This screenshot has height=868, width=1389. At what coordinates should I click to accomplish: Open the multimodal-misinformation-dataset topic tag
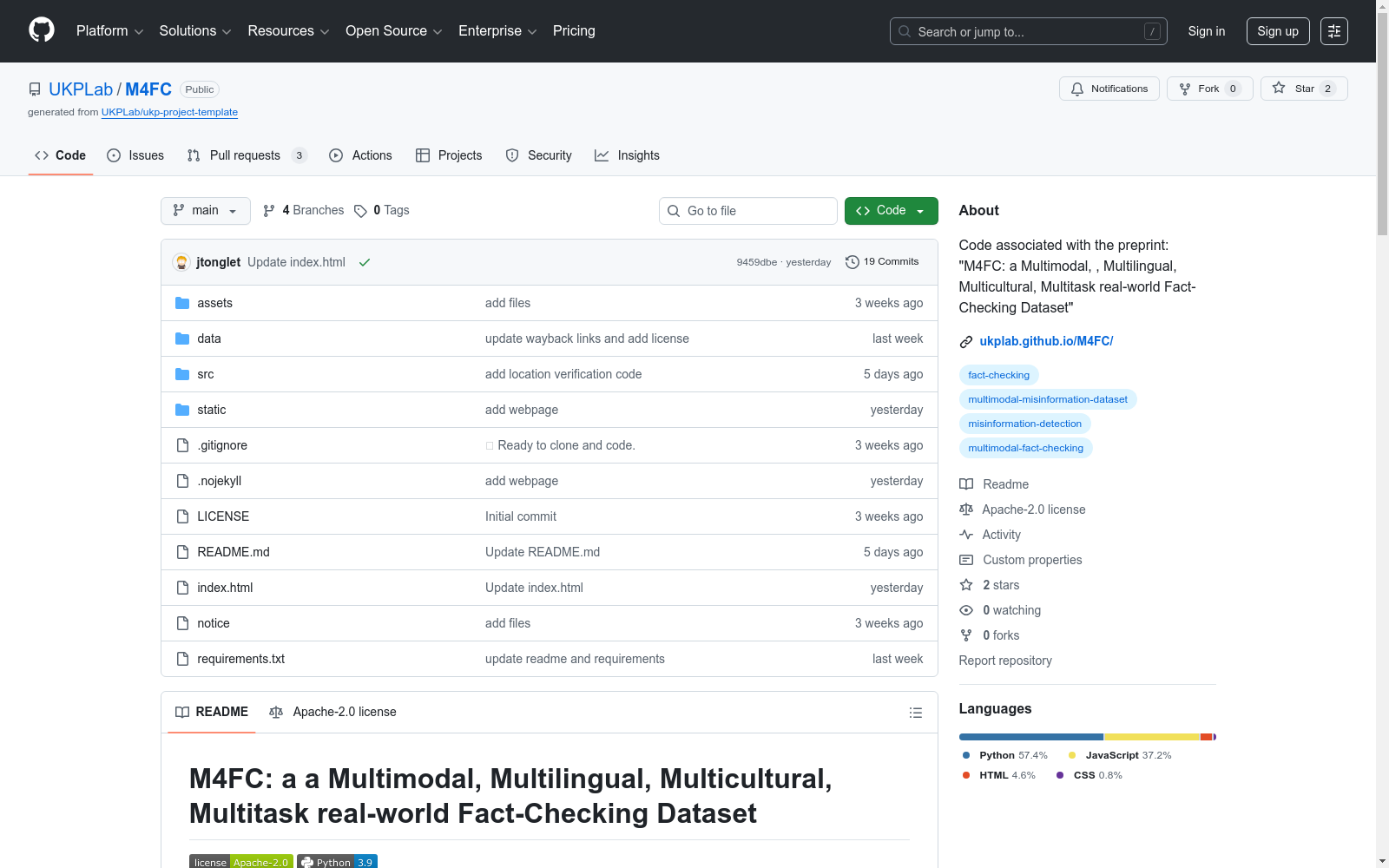[x=1048, y=399]
